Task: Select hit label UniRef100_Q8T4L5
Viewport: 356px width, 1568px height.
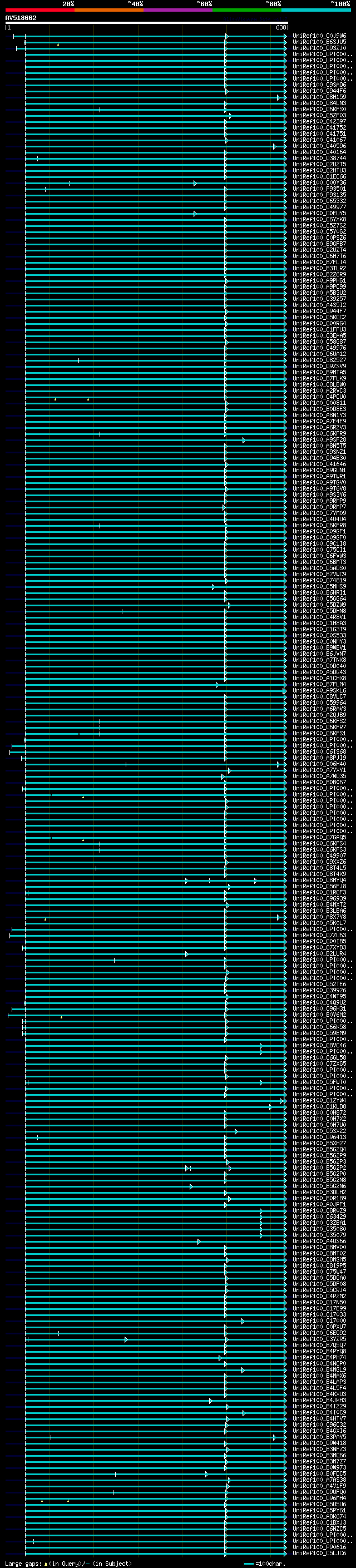Action: click(319, 868)
